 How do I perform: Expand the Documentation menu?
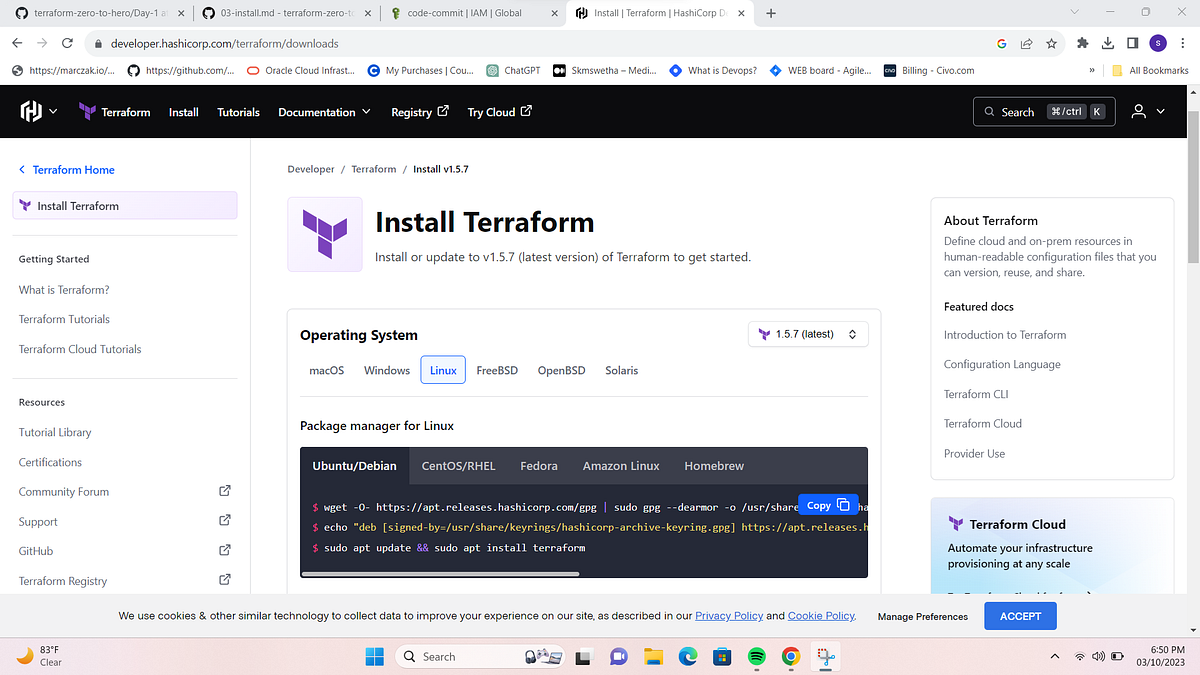point(325,112)
